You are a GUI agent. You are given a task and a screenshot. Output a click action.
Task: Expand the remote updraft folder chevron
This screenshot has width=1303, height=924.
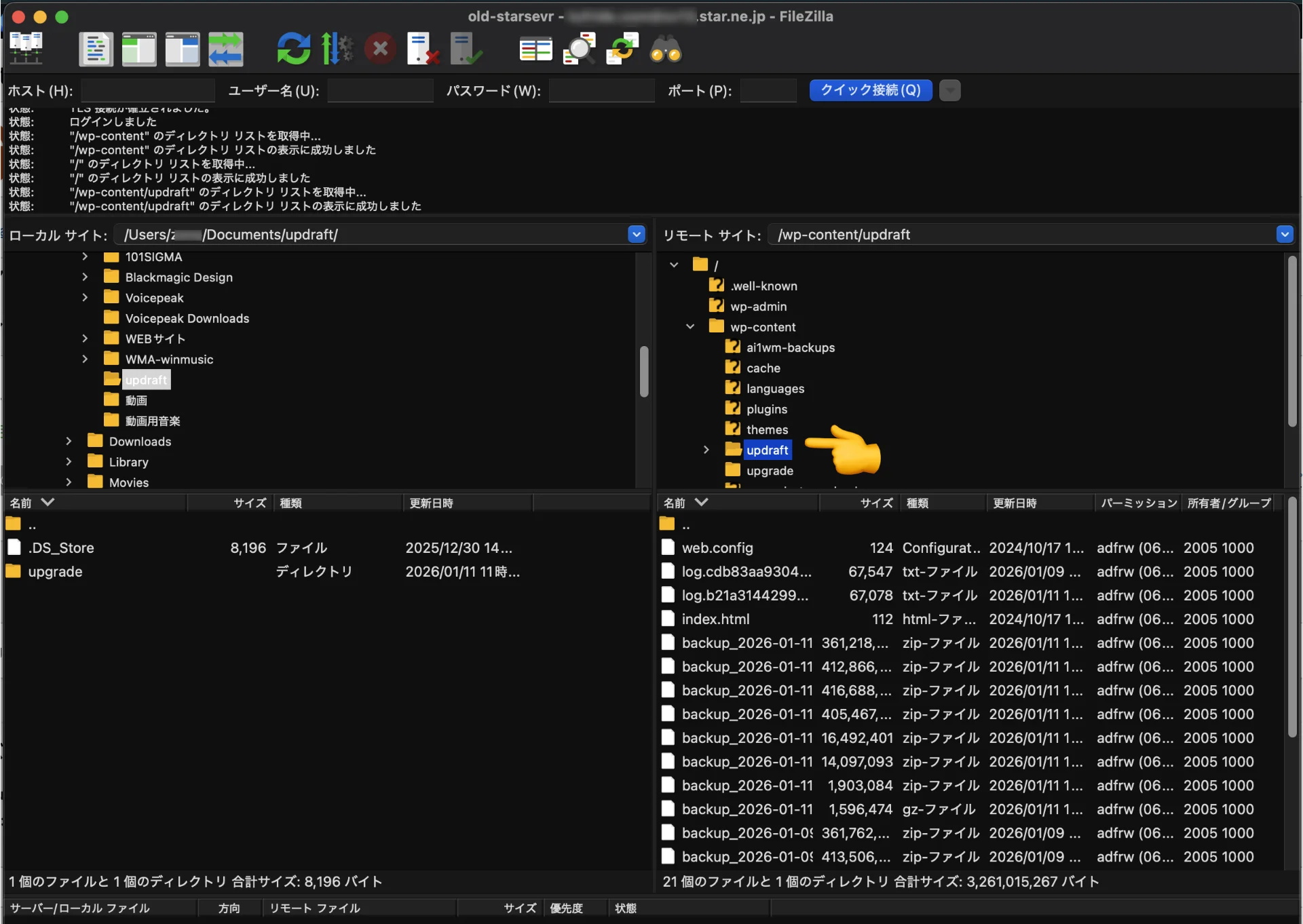tap(706, 450)
